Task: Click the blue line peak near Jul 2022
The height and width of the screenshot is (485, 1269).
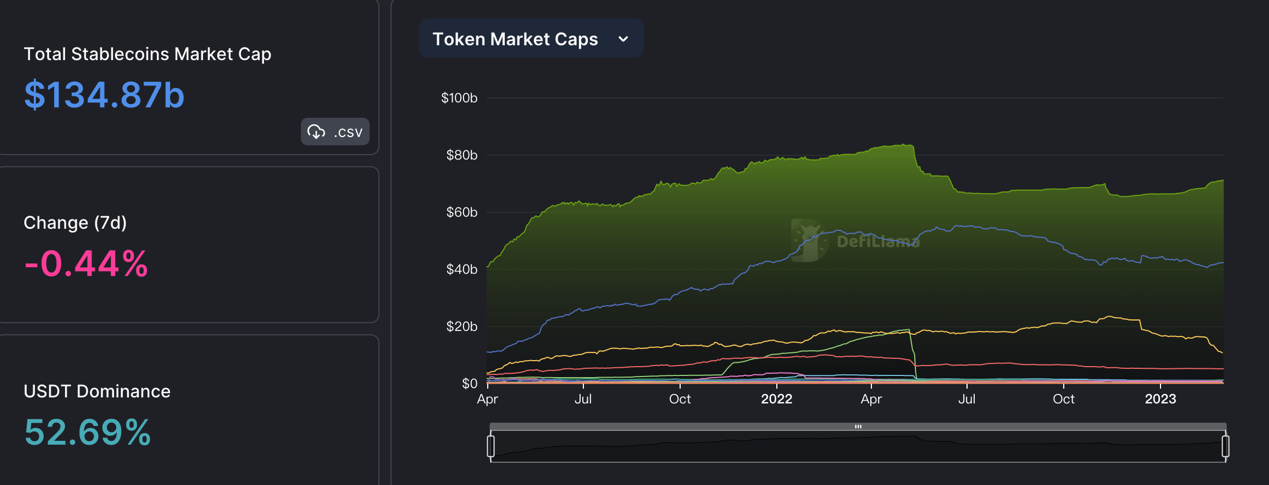Action: point(958,226)
